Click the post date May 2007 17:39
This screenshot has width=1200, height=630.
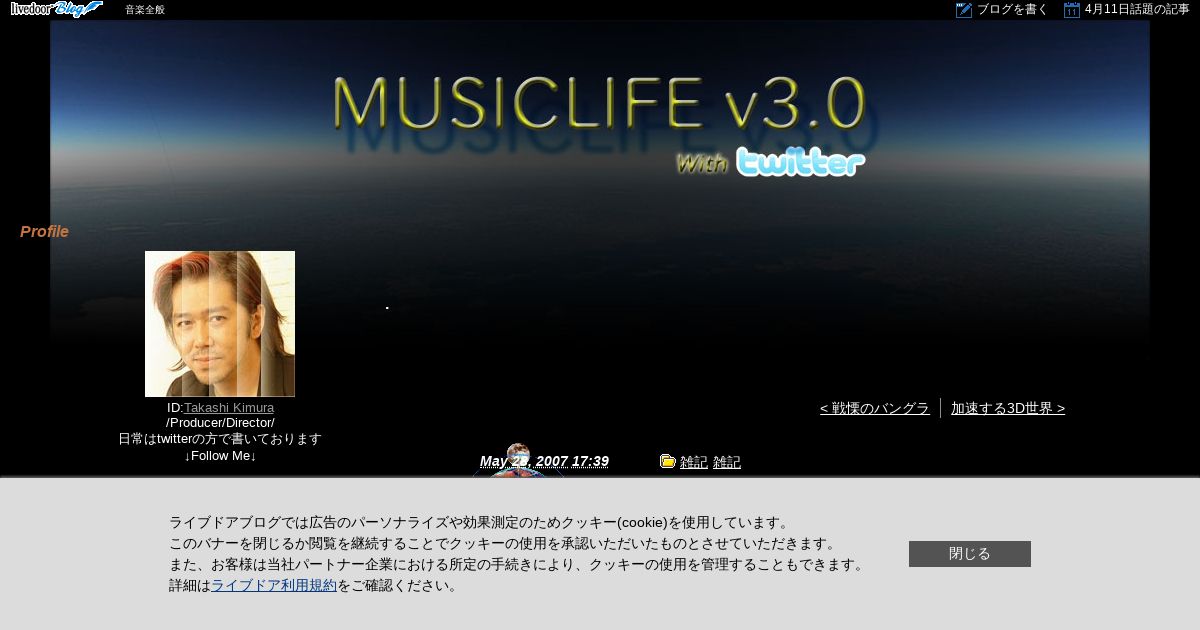(544, 461)
